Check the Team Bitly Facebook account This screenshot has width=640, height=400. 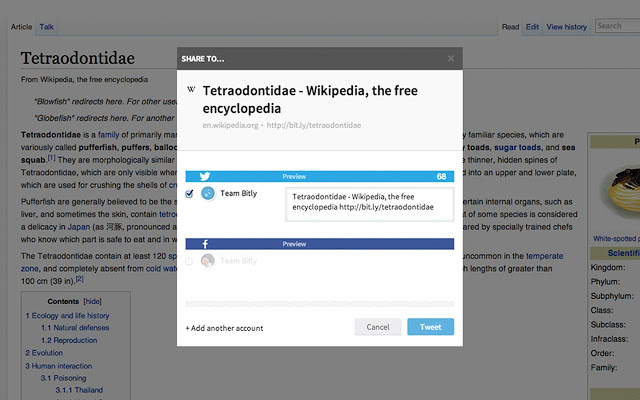pyautogui.click(x=189, y=261)
